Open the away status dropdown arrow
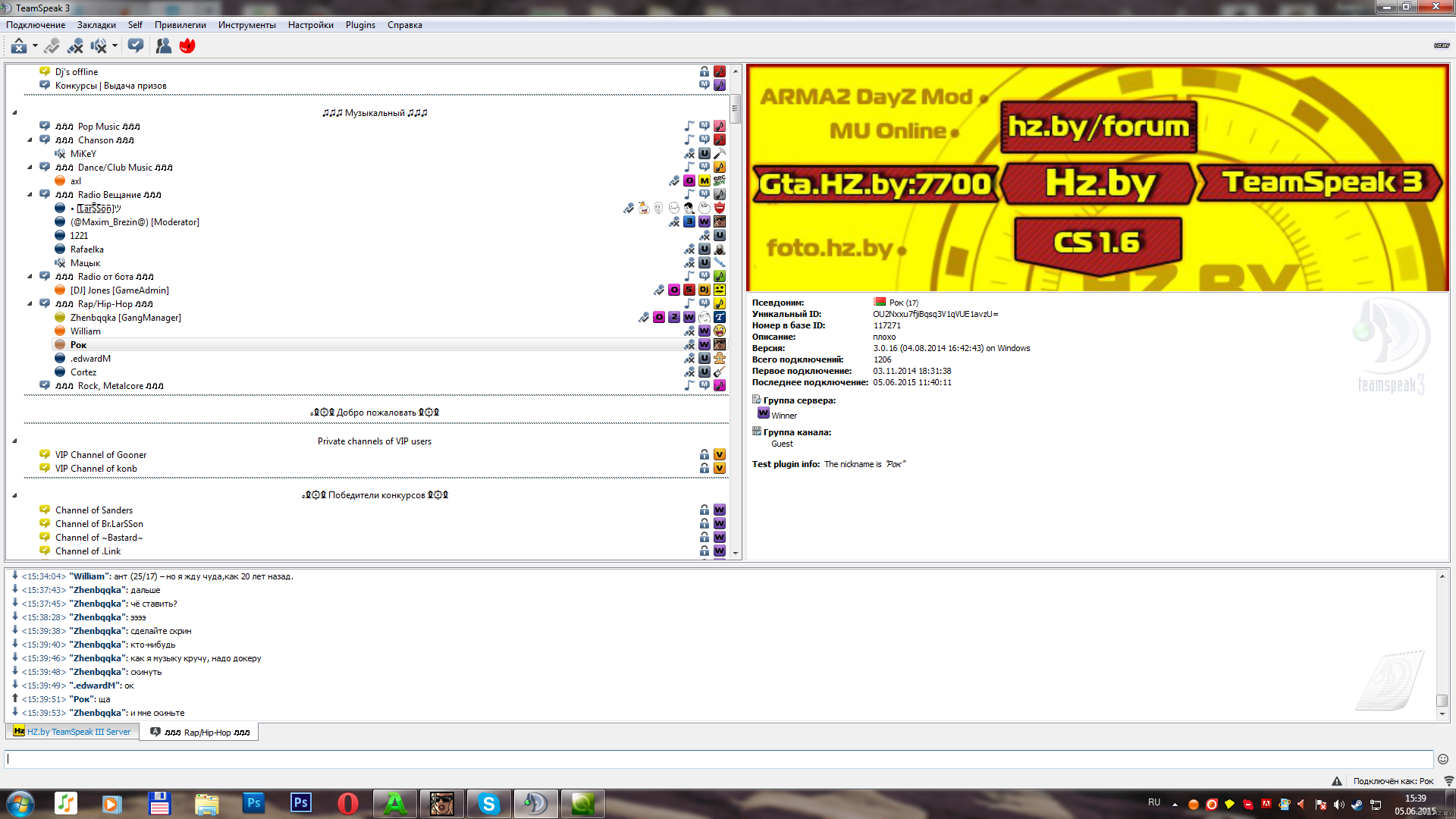The image size is (1456, 819). 35,46
